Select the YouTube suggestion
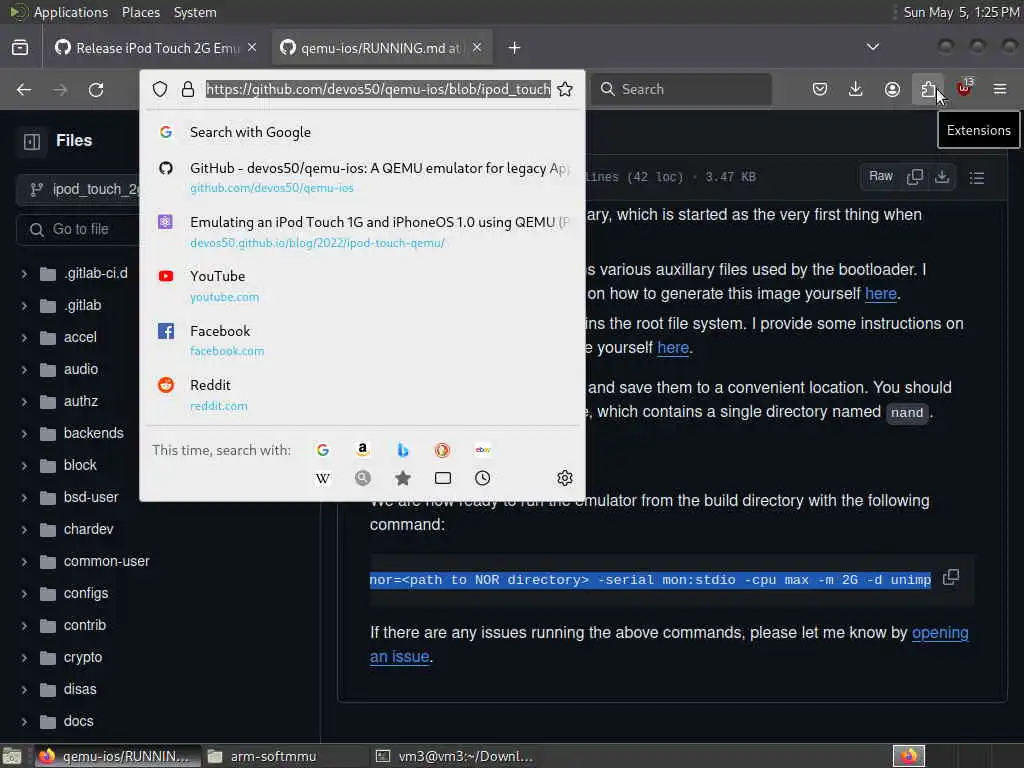Screen dimensions: 1024x768 tap(362, 286)
